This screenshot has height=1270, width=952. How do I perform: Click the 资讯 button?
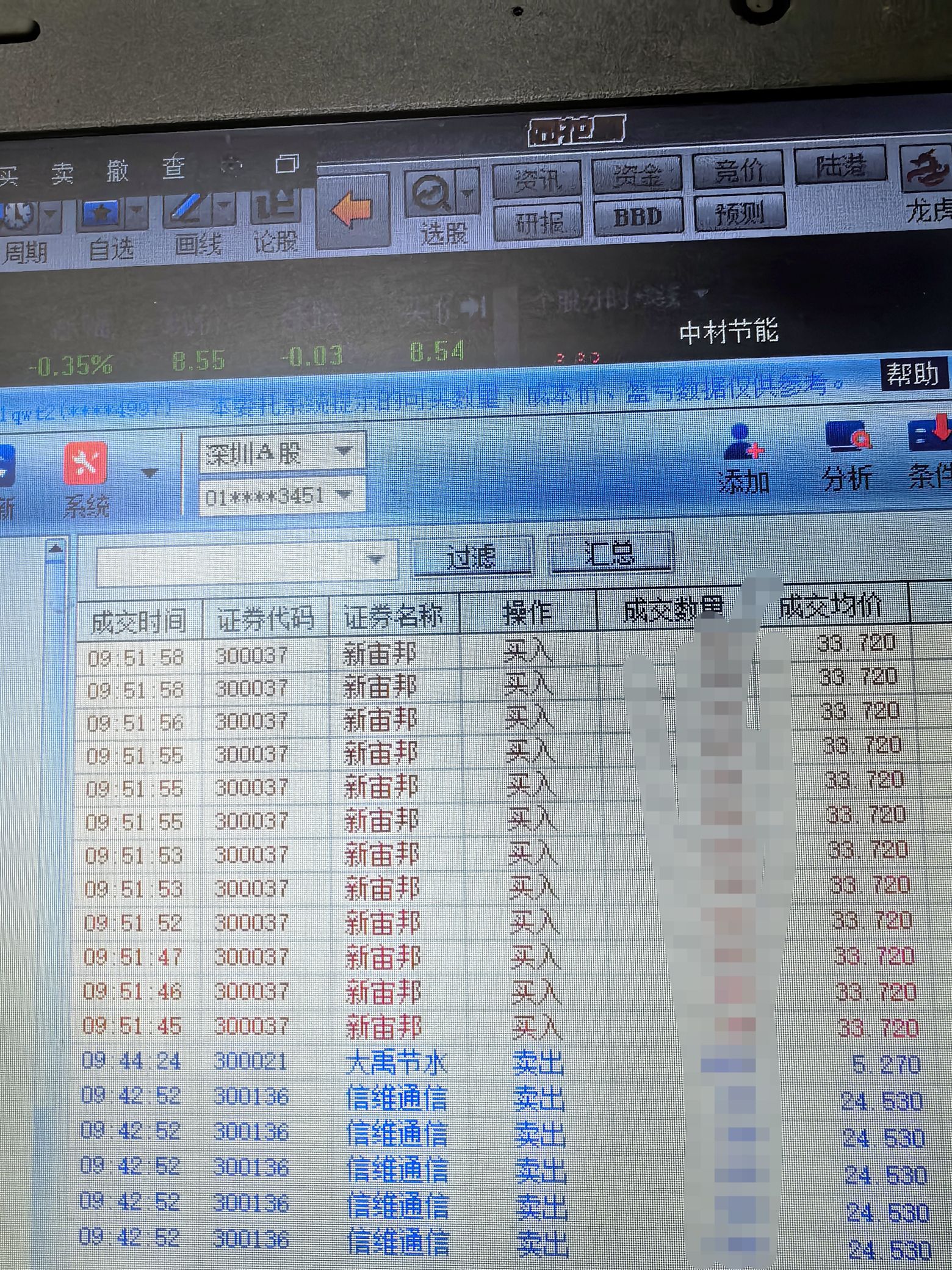[x=537, y=180]
